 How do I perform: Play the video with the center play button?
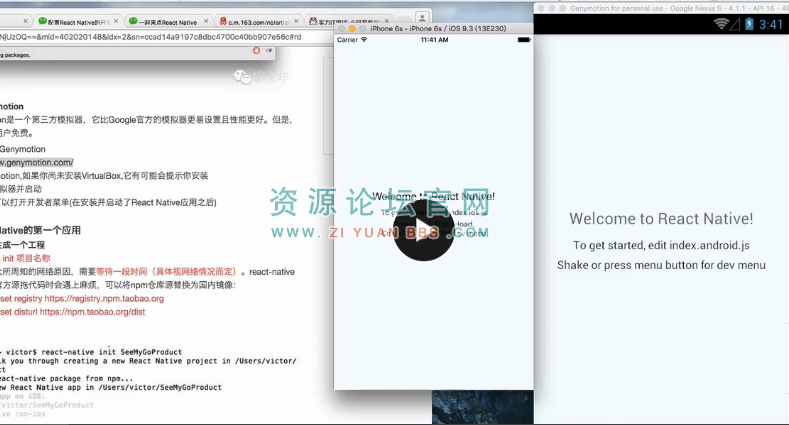click(x=423, y=230)
